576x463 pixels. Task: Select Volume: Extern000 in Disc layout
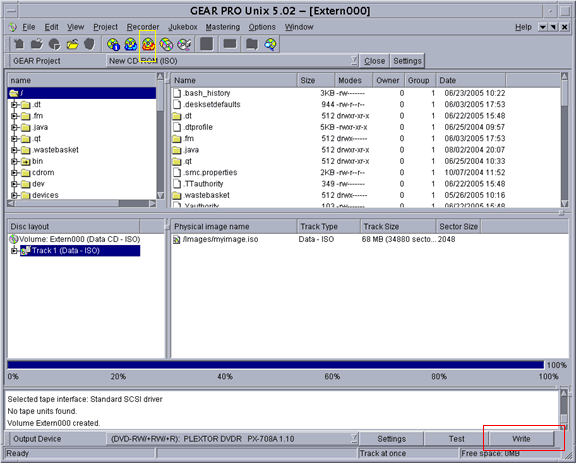(x=79, y=239)
